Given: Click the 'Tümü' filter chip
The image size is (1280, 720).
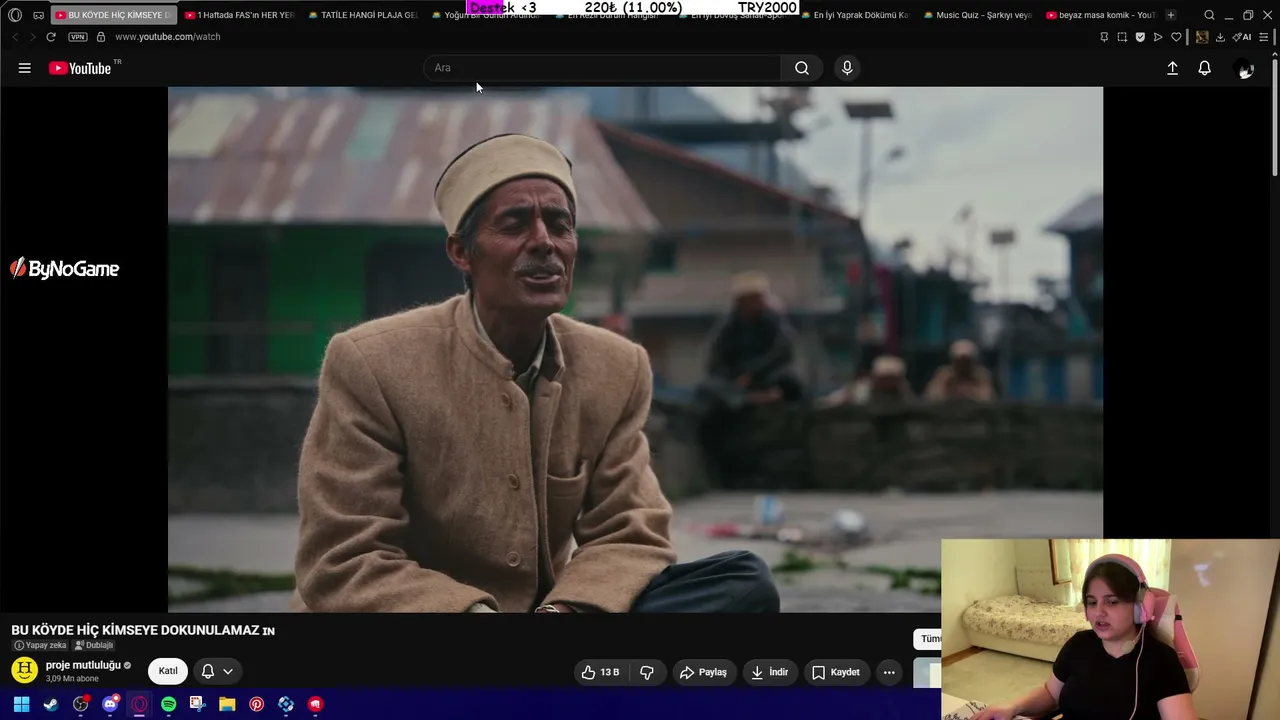Looking at the screenshot, I should [928, 639].
